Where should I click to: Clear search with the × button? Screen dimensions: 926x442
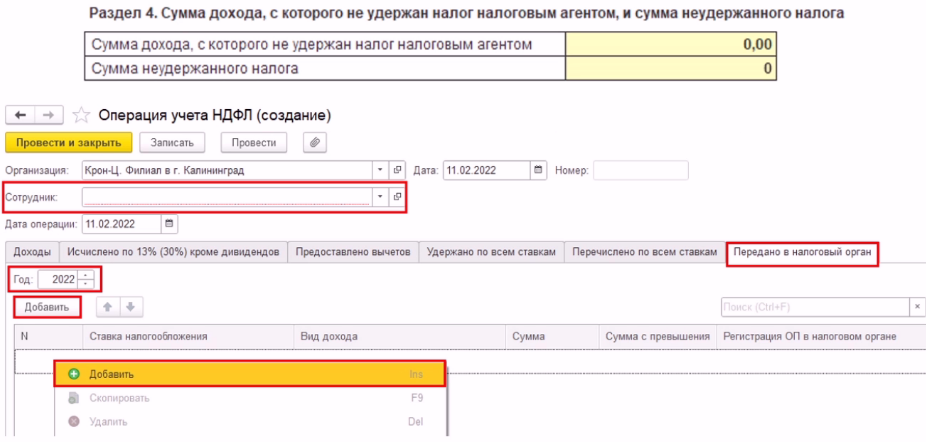coord(917,306)
